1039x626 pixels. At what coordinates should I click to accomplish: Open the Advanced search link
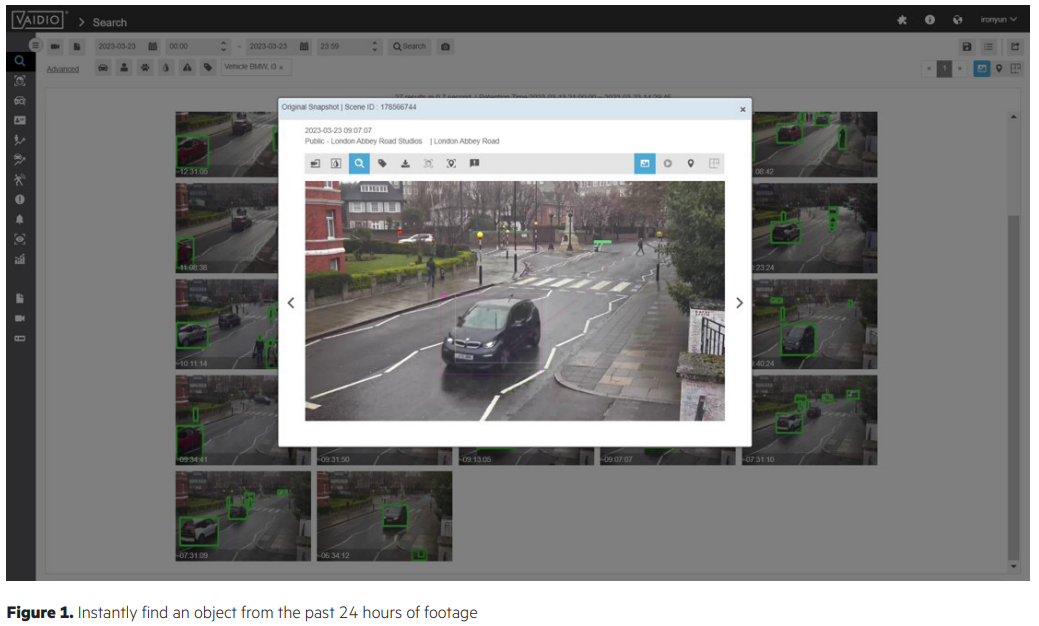62,69
